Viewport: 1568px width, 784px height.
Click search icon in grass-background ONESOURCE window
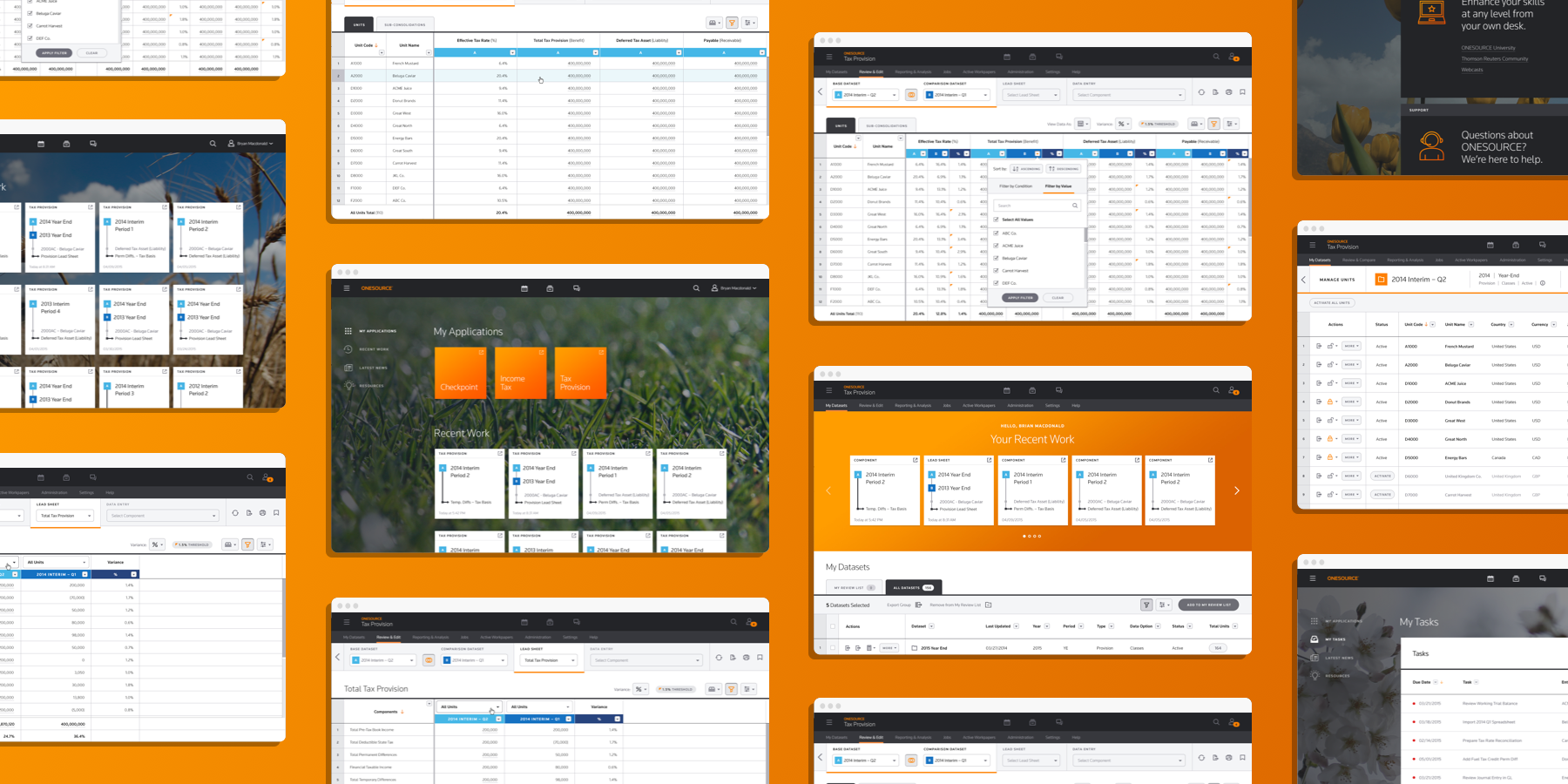pyautogui.click(x=696, y=287)
